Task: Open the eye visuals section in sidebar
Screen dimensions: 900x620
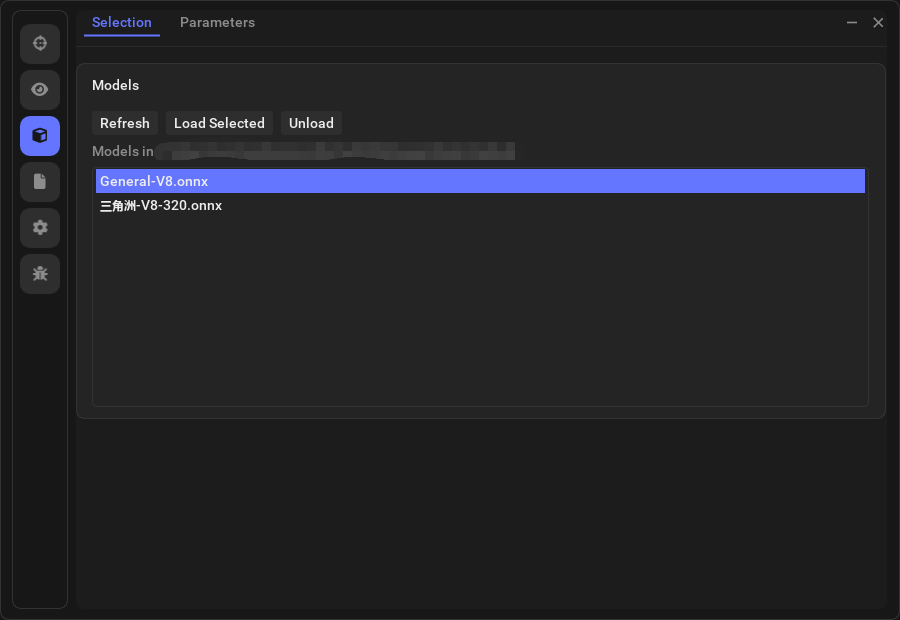Action: coord(40,90)
